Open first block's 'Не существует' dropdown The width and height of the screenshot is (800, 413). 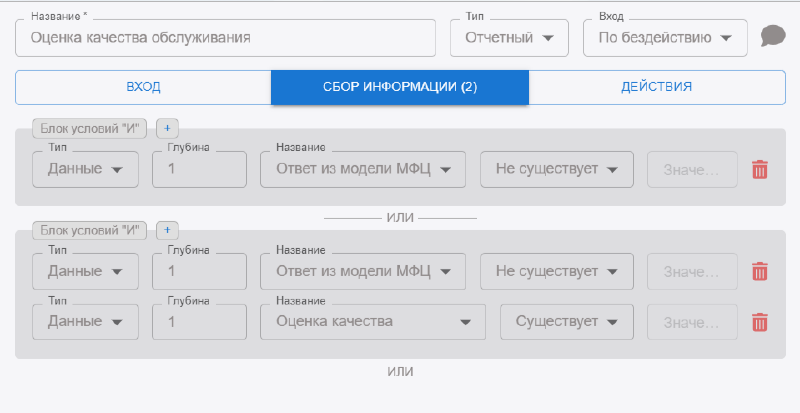tap(556, 169)
